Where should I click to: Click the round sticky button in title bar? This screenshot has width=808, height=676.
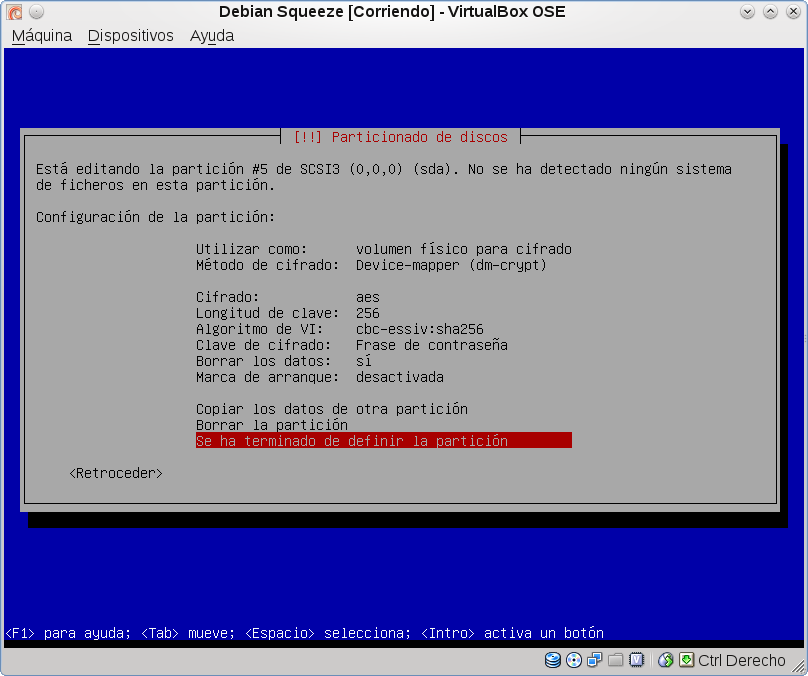coord(36,11)
